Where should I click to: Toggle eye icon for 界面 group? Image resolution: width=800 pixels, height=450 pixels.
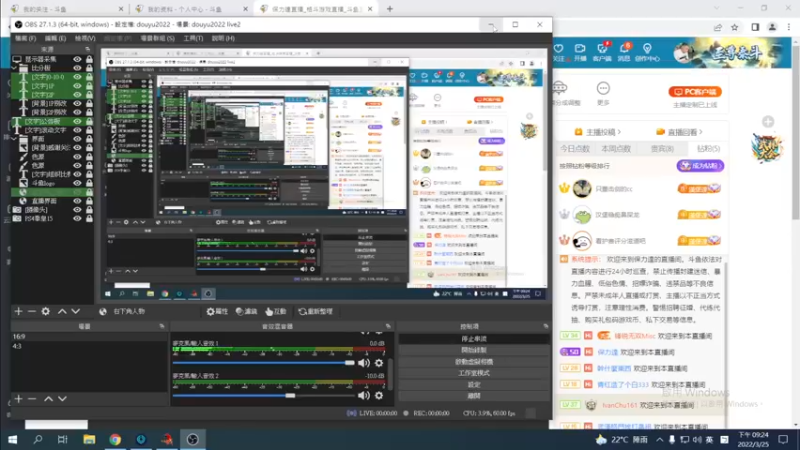[77, 139]
